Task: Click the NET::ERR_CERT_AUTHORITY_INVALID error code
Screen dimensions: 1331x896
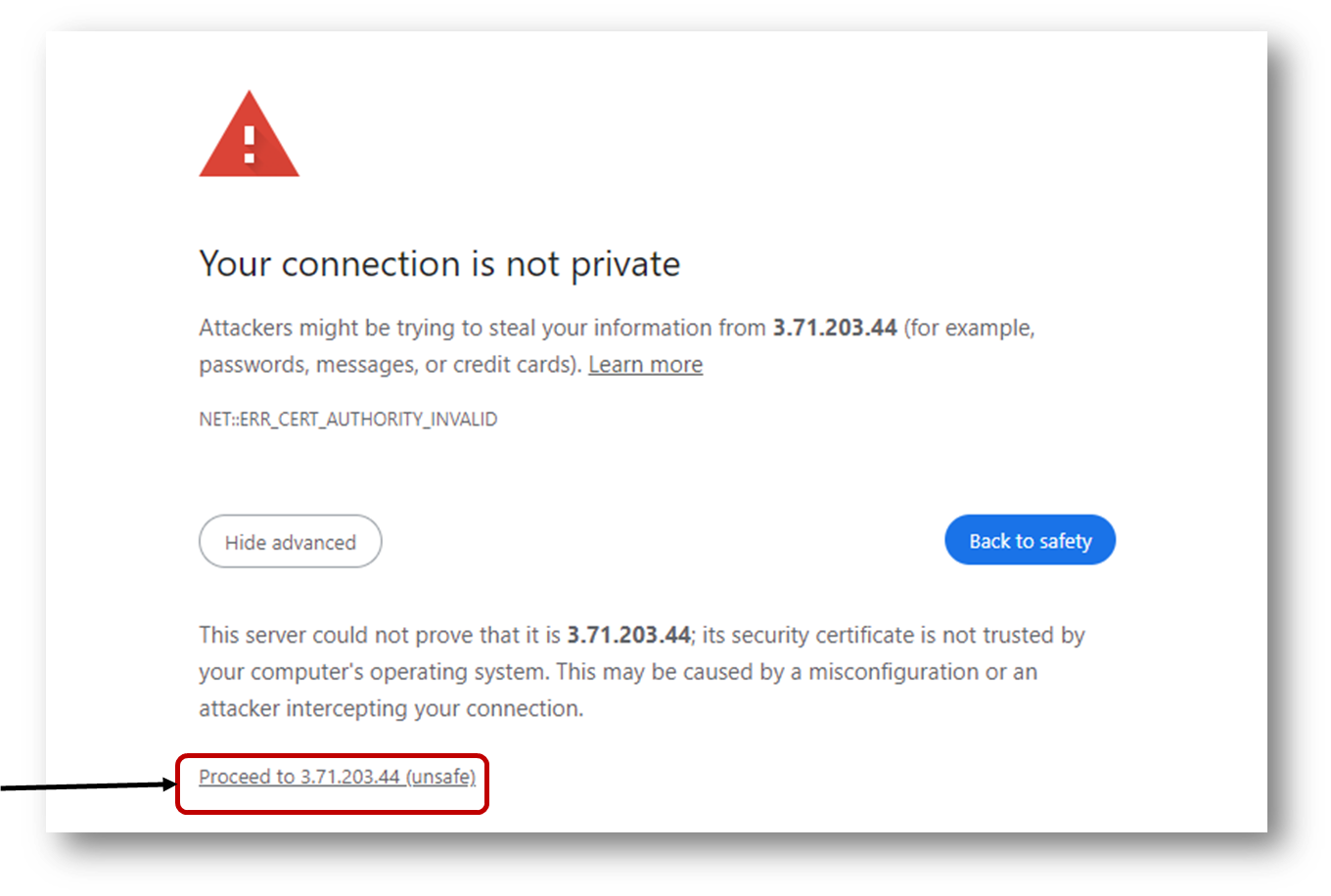Action: (x=347, y=420)
